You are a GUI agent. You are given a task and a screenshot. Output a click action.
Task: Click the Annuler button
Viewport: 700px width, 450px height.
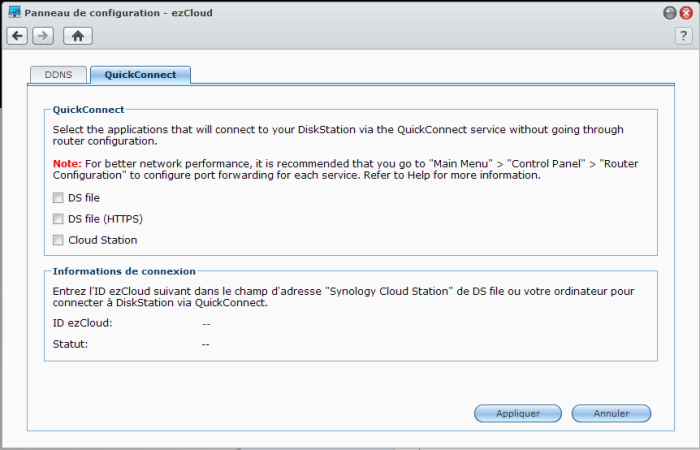611,413
